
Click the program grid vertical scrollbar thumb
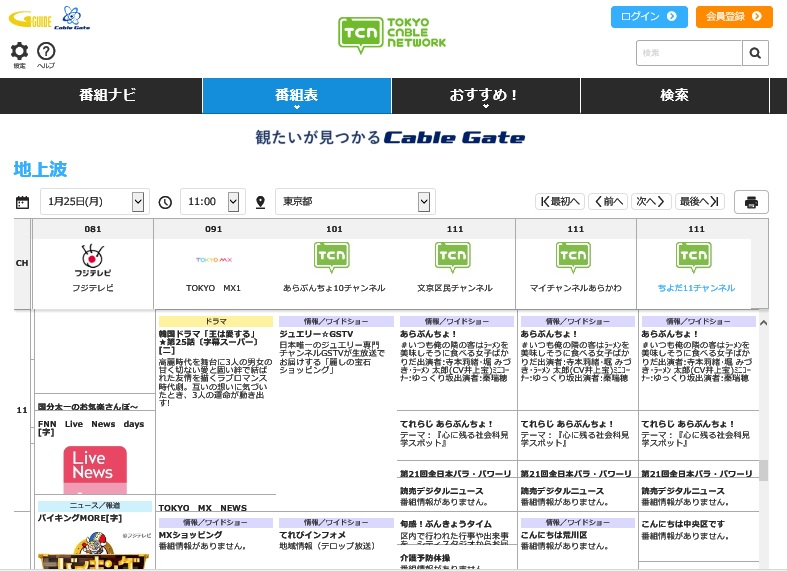pos(763,471)
